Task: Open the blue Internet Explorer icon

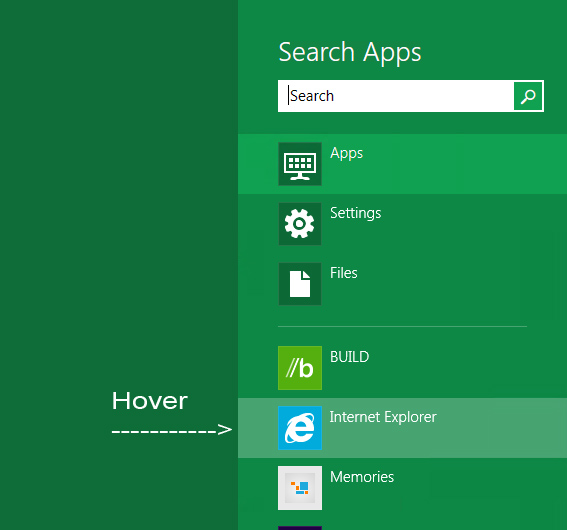Action: coord(300,428)
